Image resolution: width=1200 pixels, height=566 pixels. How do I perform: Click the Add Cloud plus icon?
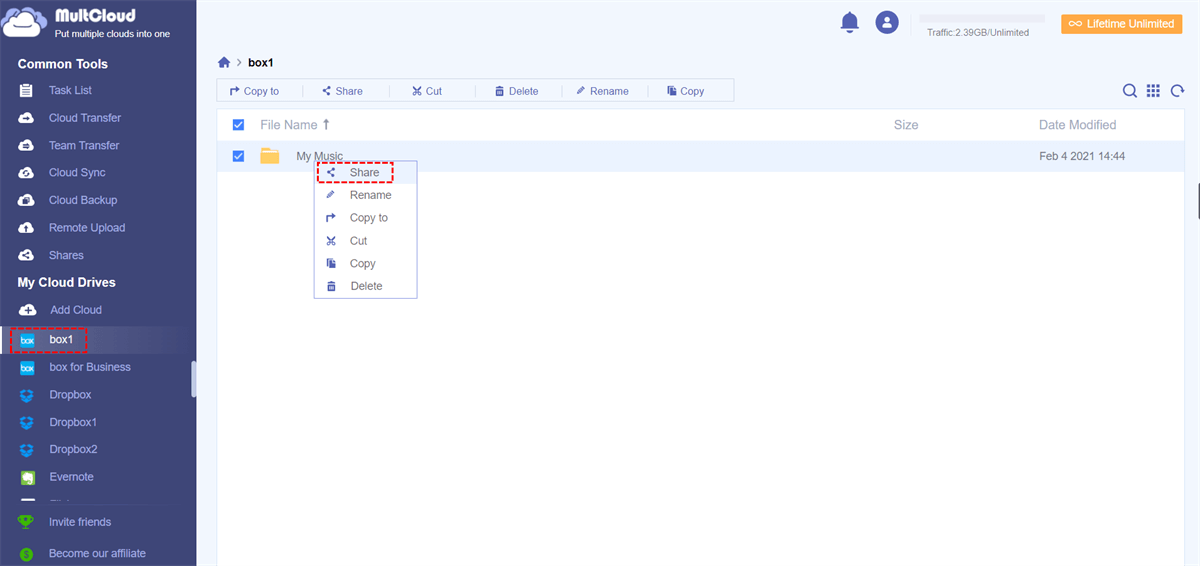point(28,310)
